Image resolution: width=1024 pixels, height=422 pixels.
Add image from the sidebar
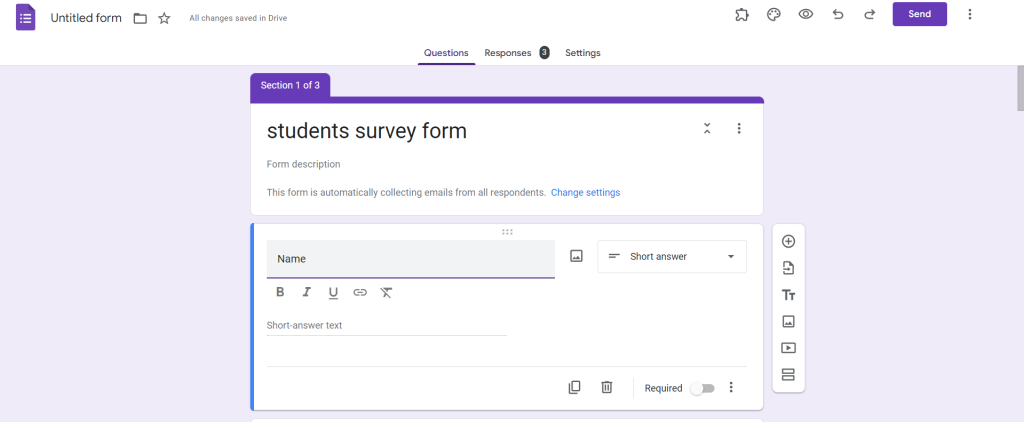point(788,321)
